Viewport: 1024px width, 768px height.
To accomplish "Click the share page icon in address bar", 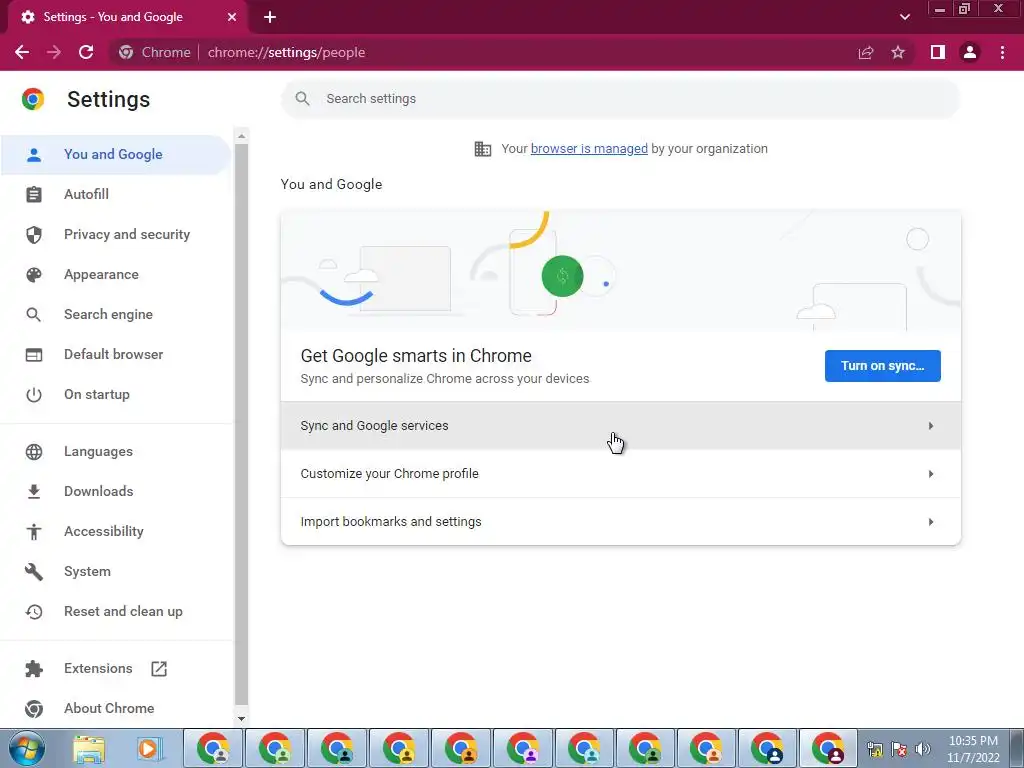I will coord(866,52).
